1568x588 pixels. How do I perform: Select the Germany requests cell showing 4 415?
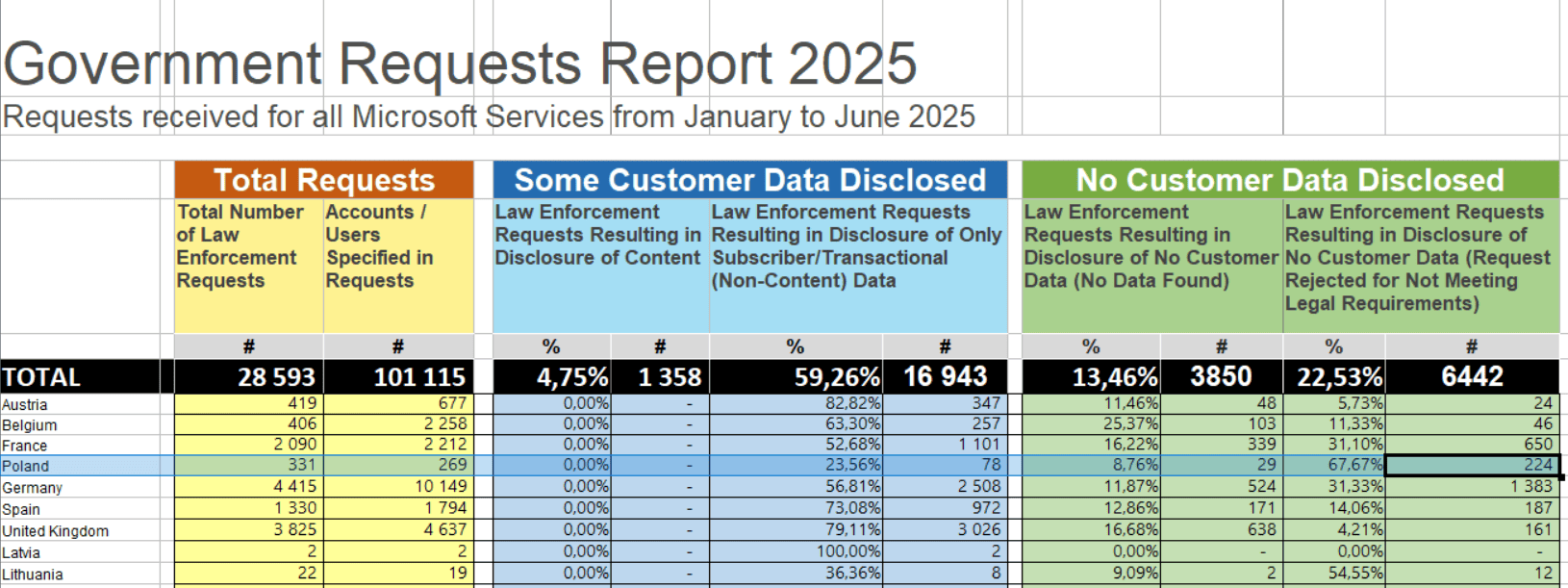tap(249, 487)
